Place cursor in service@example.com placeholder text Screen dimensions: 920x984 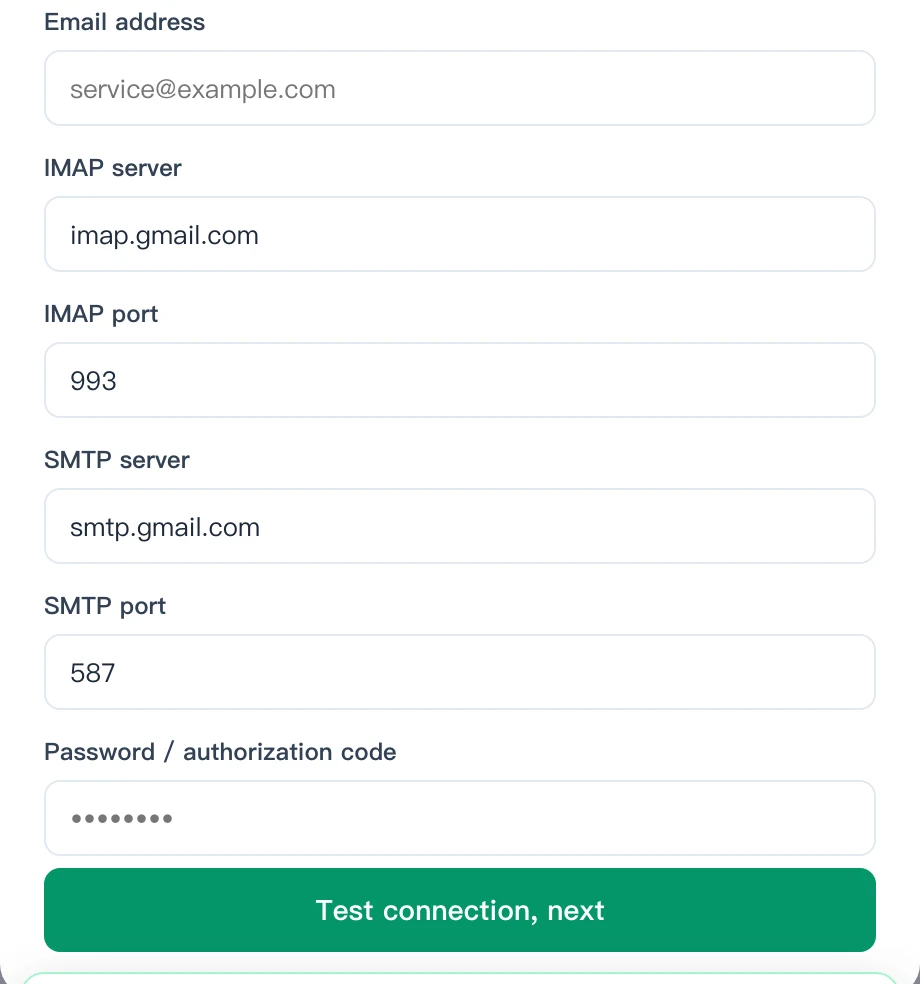pos(203,89)
